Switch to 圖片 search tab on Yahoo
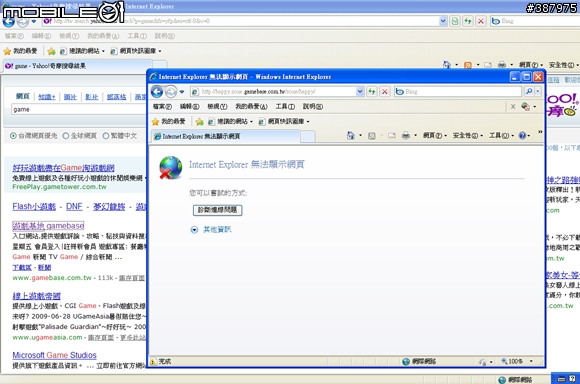580x384 pixels. pos(70,97)
